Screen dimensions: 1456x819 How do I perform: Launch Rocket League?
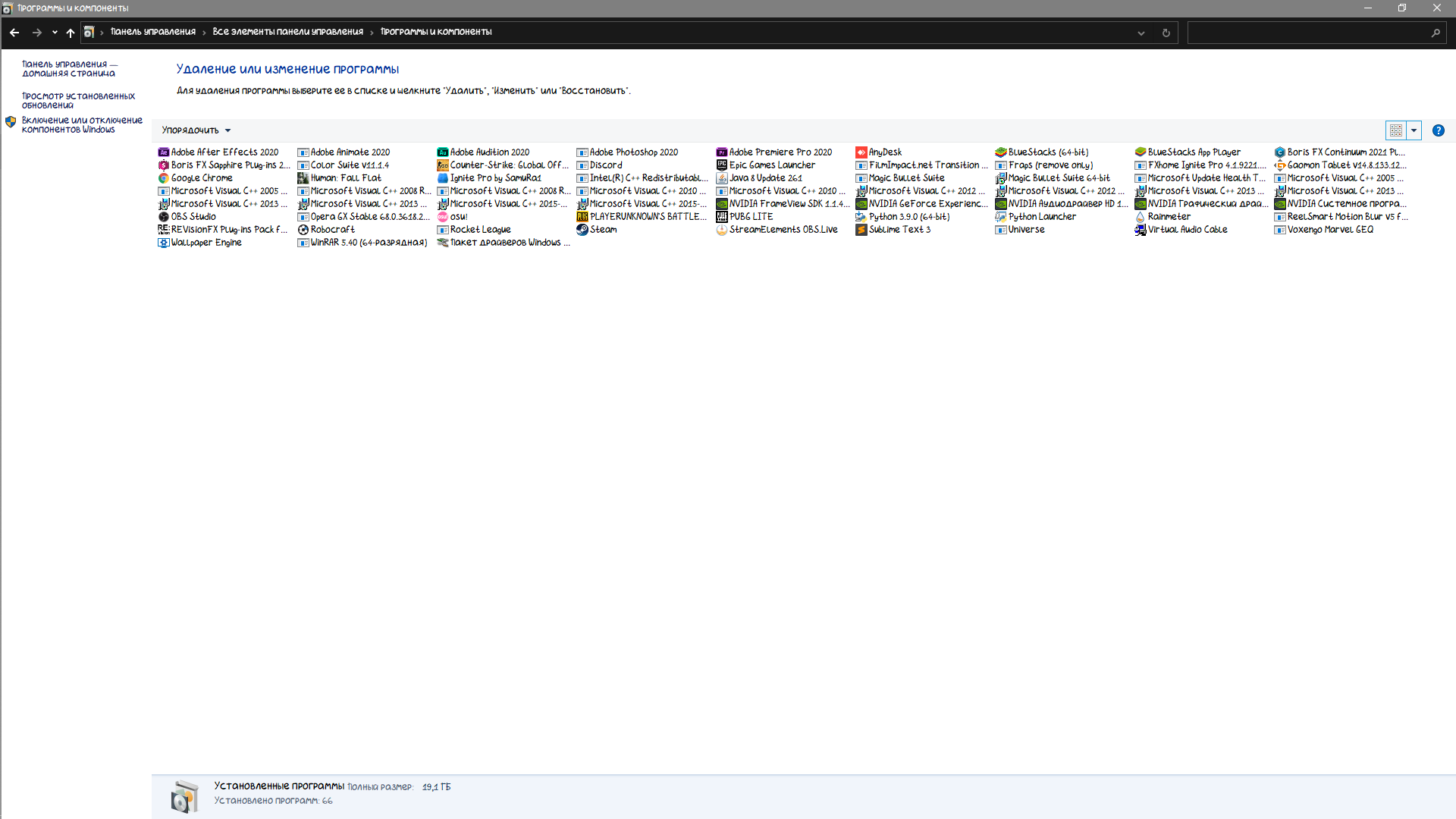coord(481,229)
